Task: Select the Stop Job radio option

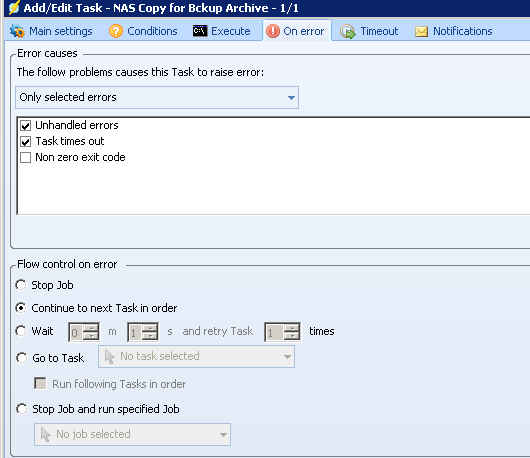Action: [x=21, y=285]
